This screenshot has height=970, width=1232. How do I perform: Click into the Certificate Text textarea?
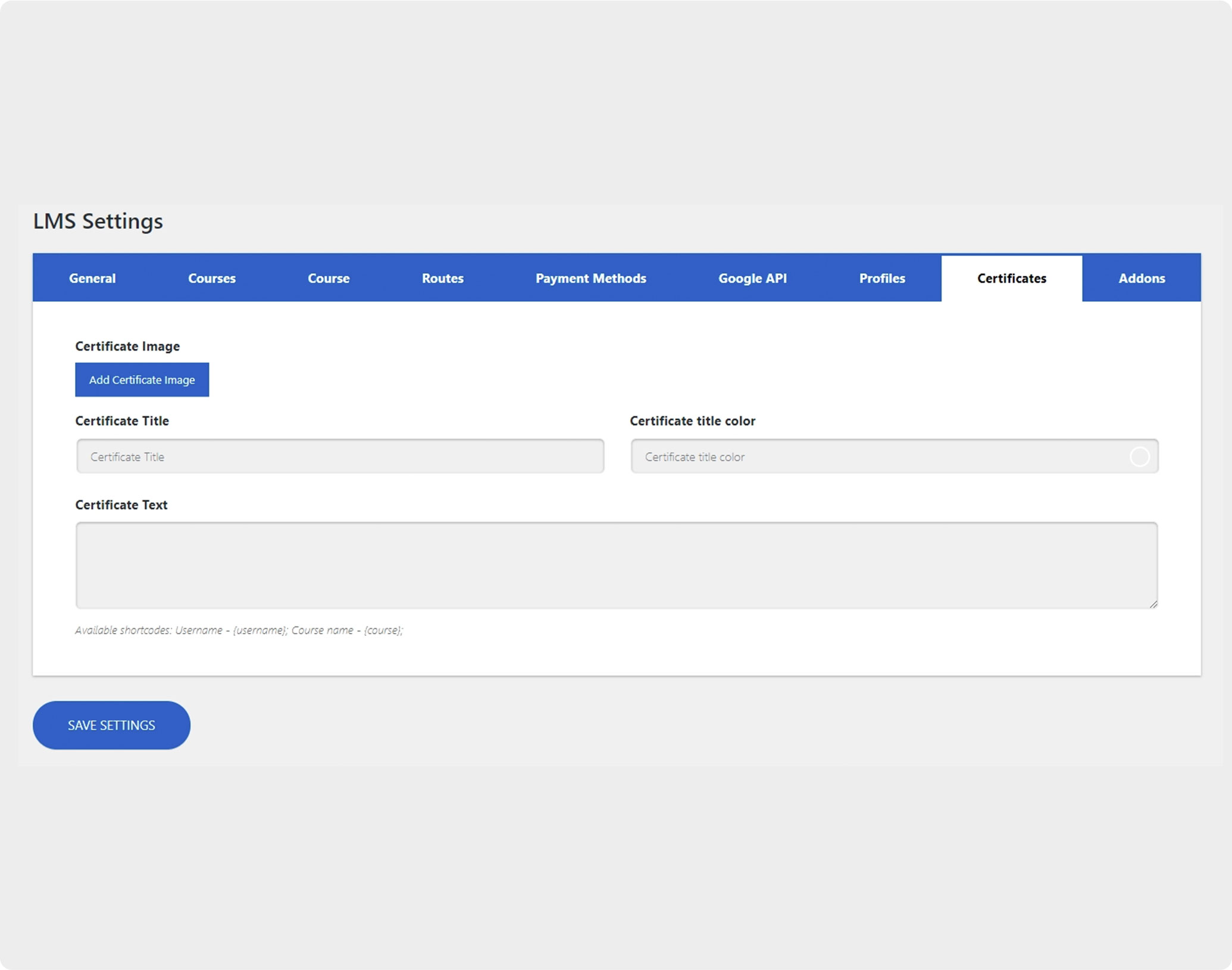(x=616, y=564)
